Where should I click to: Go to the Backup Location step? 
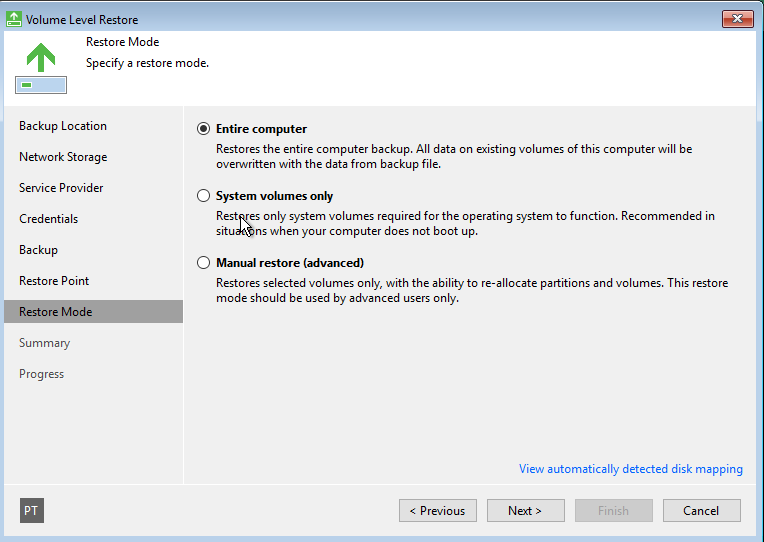click(x=63, y=126)
